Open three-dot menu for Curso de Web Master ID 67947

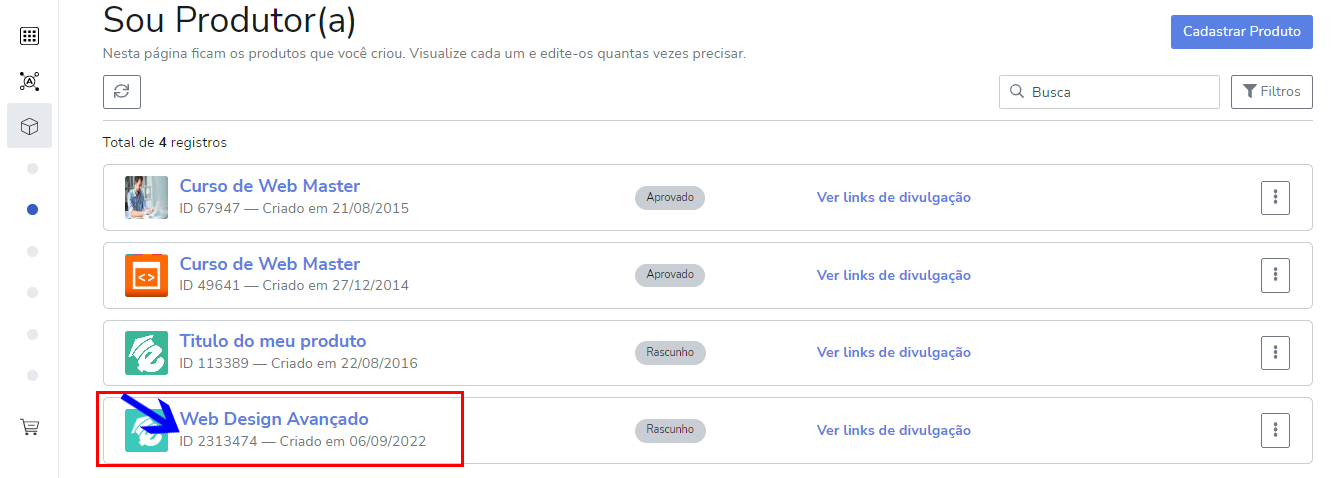coord(1275,197)
